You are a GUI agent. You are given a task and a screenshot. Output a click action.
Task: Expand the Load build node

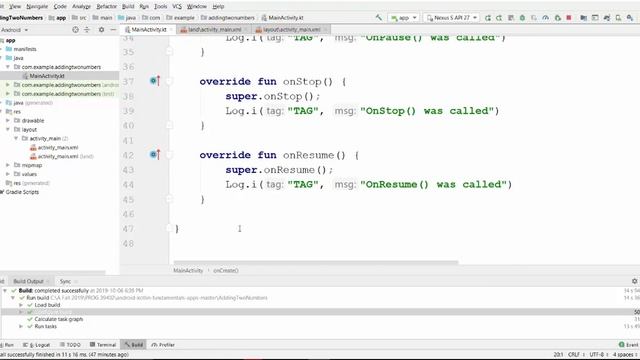(x=21, y=305)
